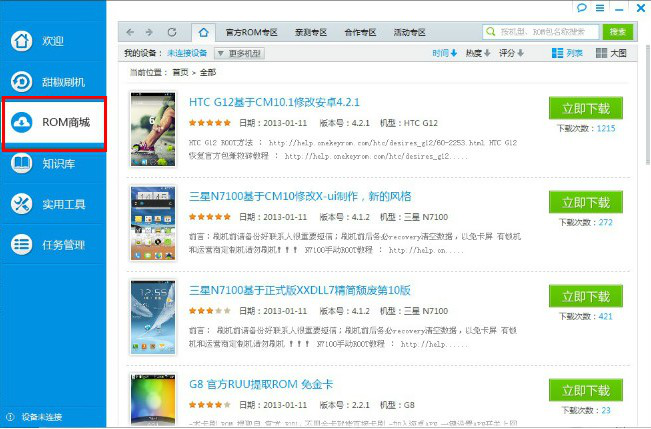Click HTC G12 star rating
This screenshot has height=429, width=651.
pos(210,123)
